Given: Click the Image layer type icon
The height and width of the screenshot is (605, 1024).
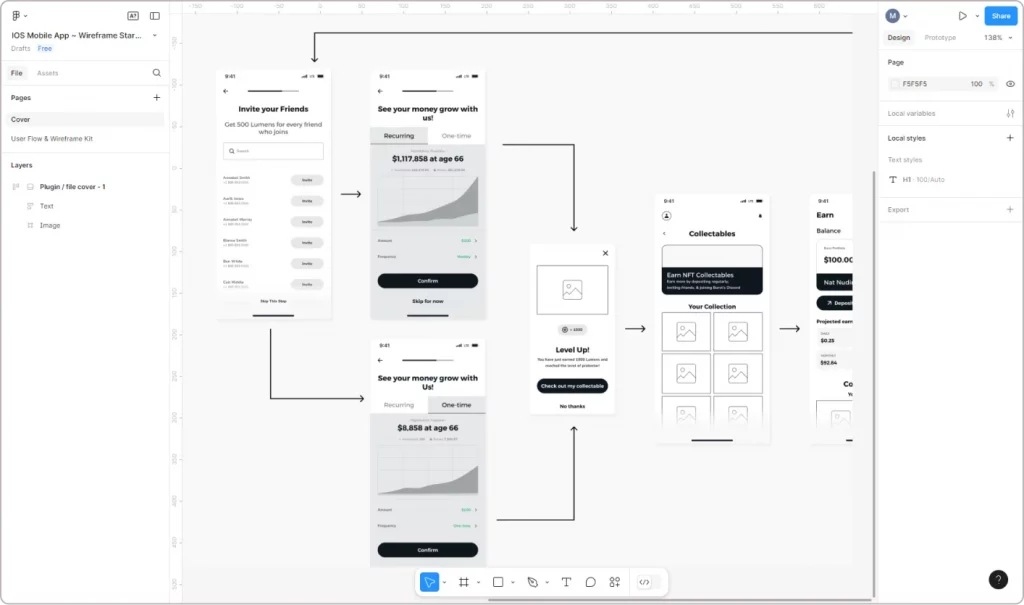Looking at the screenshot, I should [30, 225].
